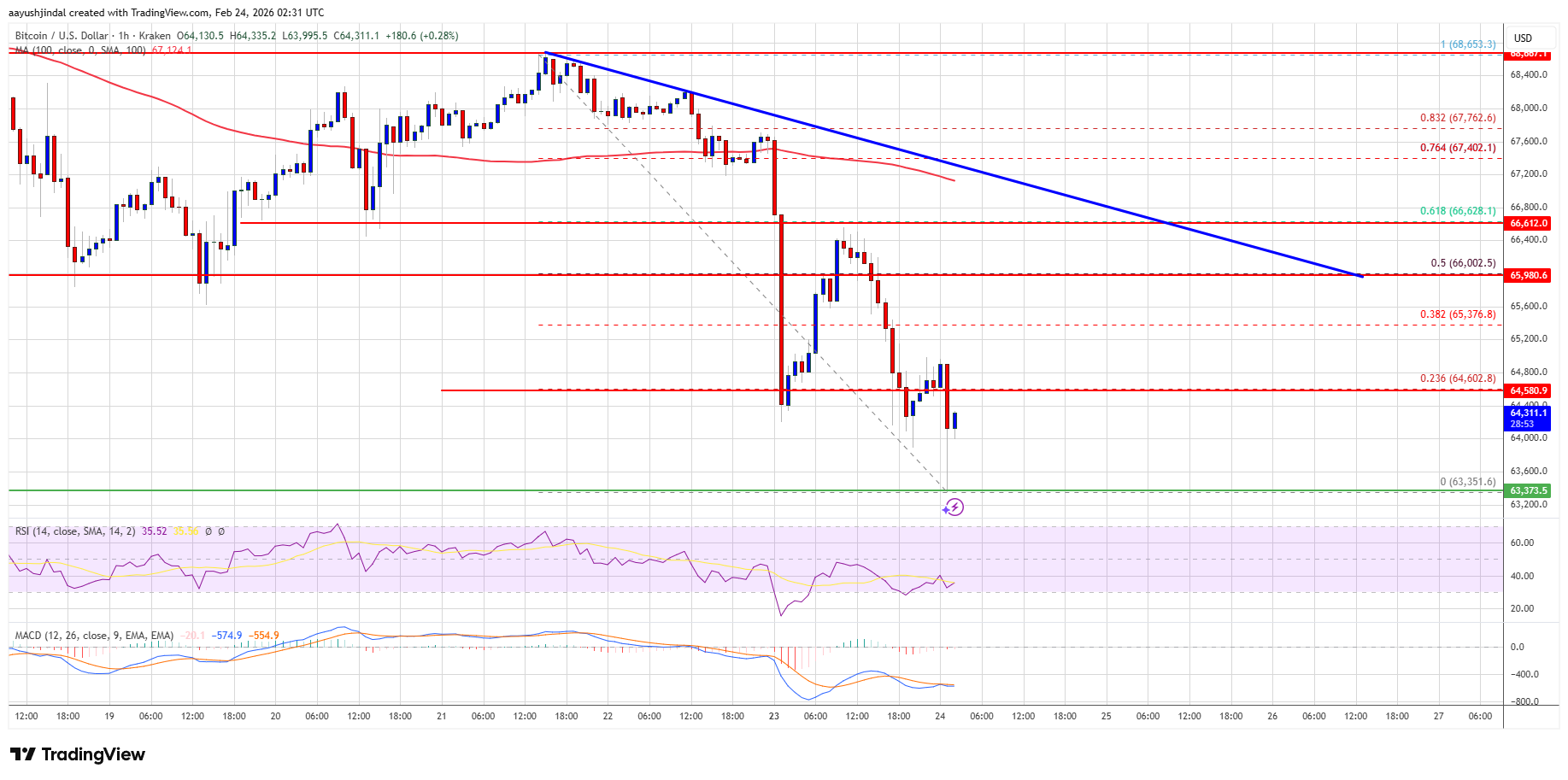Select the MACD indicator legend label
Image resolution: width=1568 pixels, height=780 pixels.
coord(94,636)
